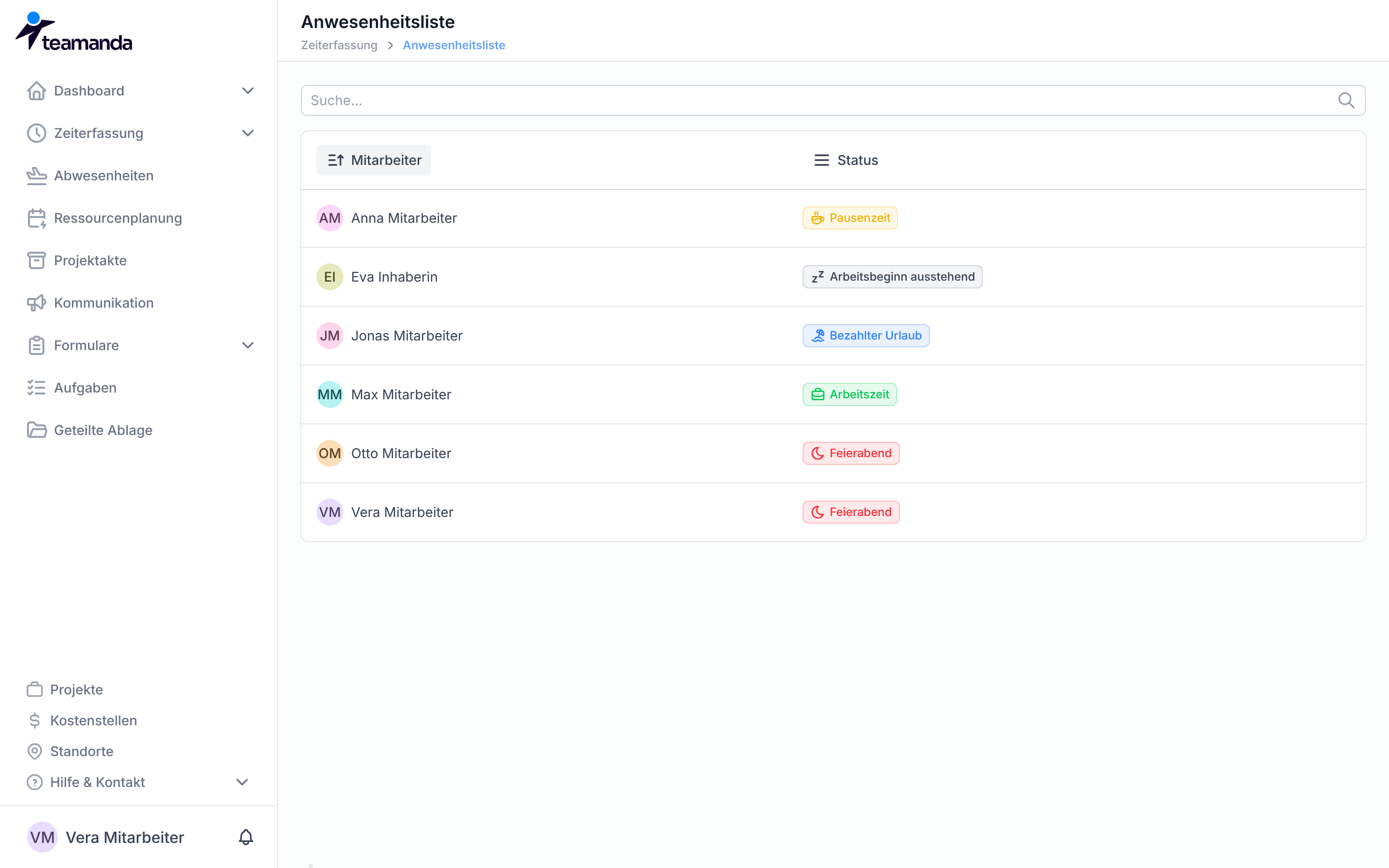Image resolution: width=1389 pixels, height=868 pixels.
Task: Click Max Mitarbeiter's Arbeitszeit badge
Action: click(x=849, y=394)
